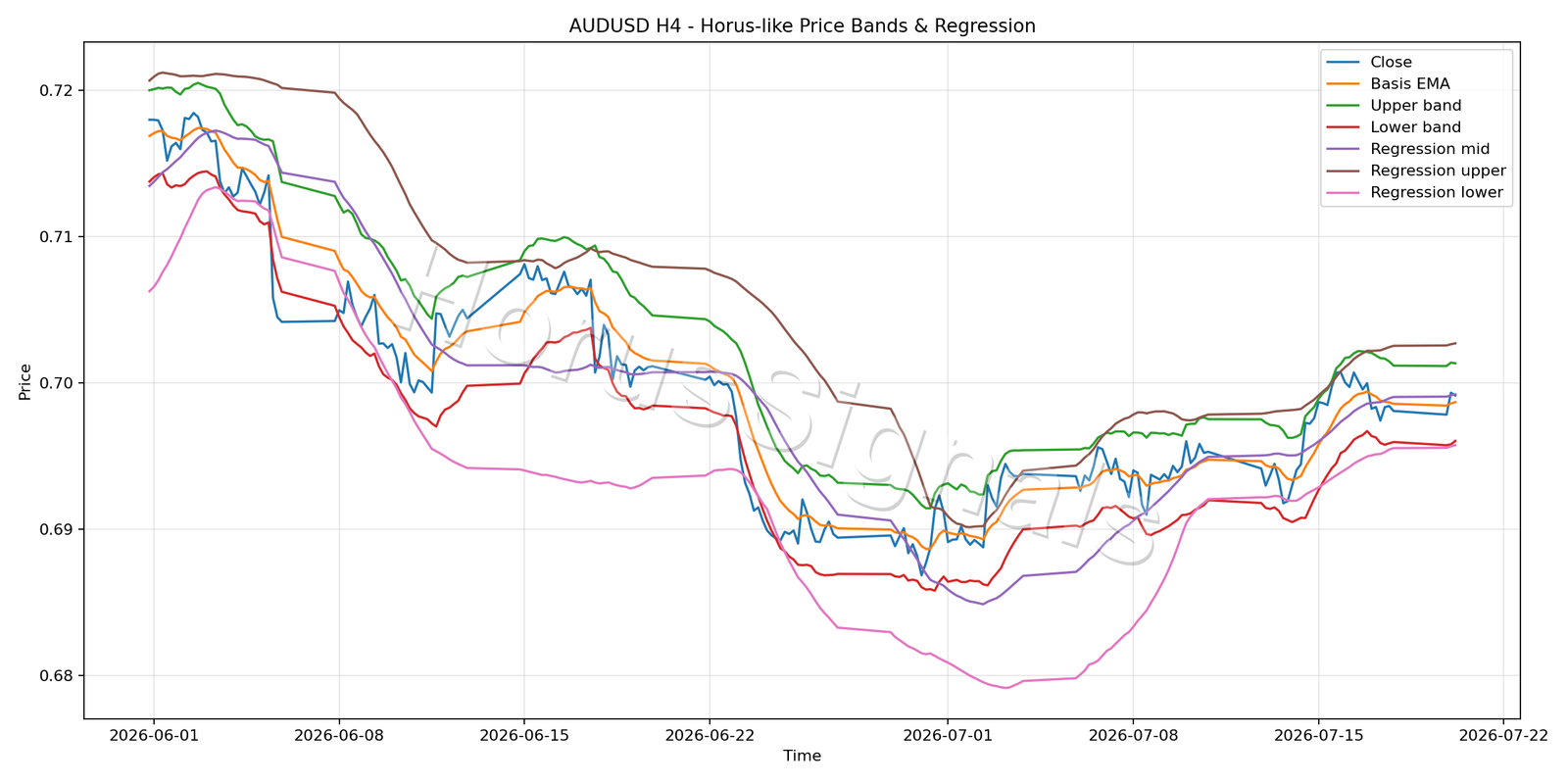The width and height of the screenshot is (1568, 784).
Task: Click the x-axis date 2026-06-22
Action: [709, 735]
